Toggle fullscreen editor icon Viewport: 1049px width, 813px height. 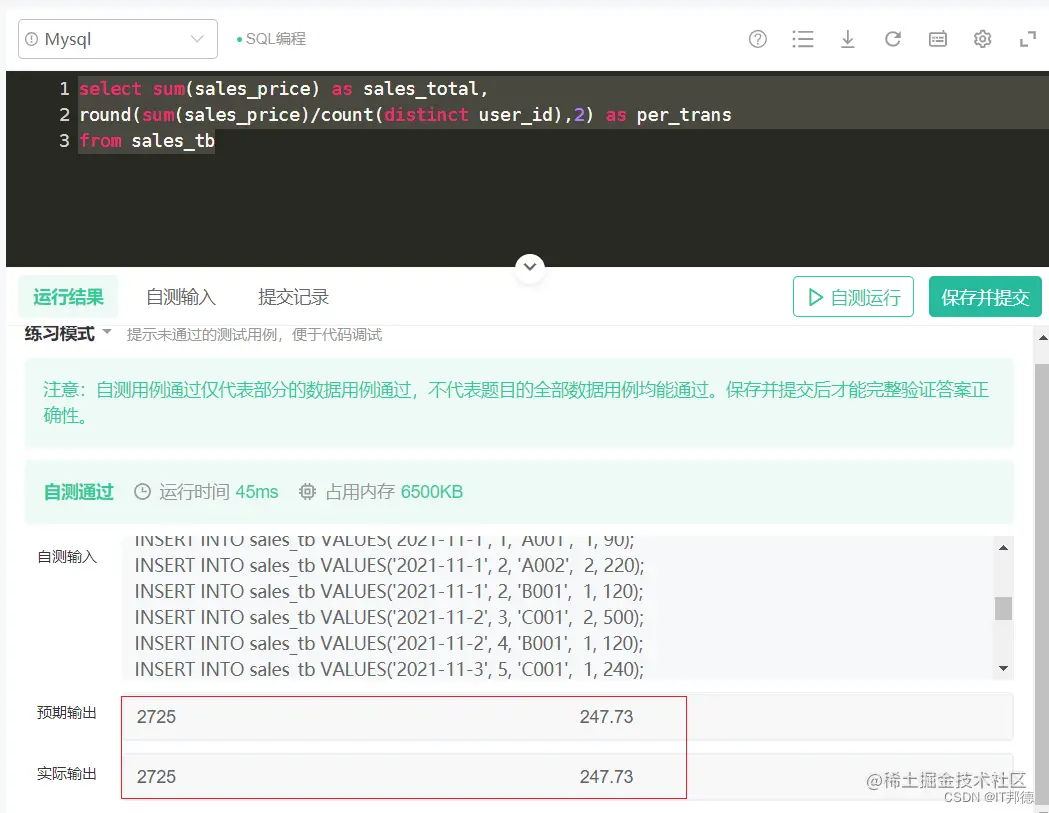point(1028,39)
